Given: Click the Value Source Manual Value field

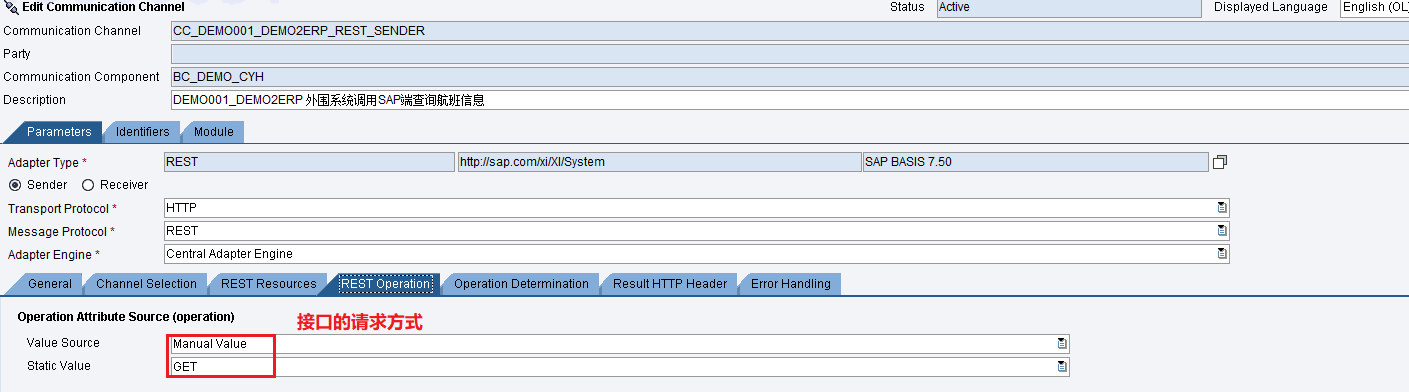Looking at the screenshot, I should pos(620,344).
